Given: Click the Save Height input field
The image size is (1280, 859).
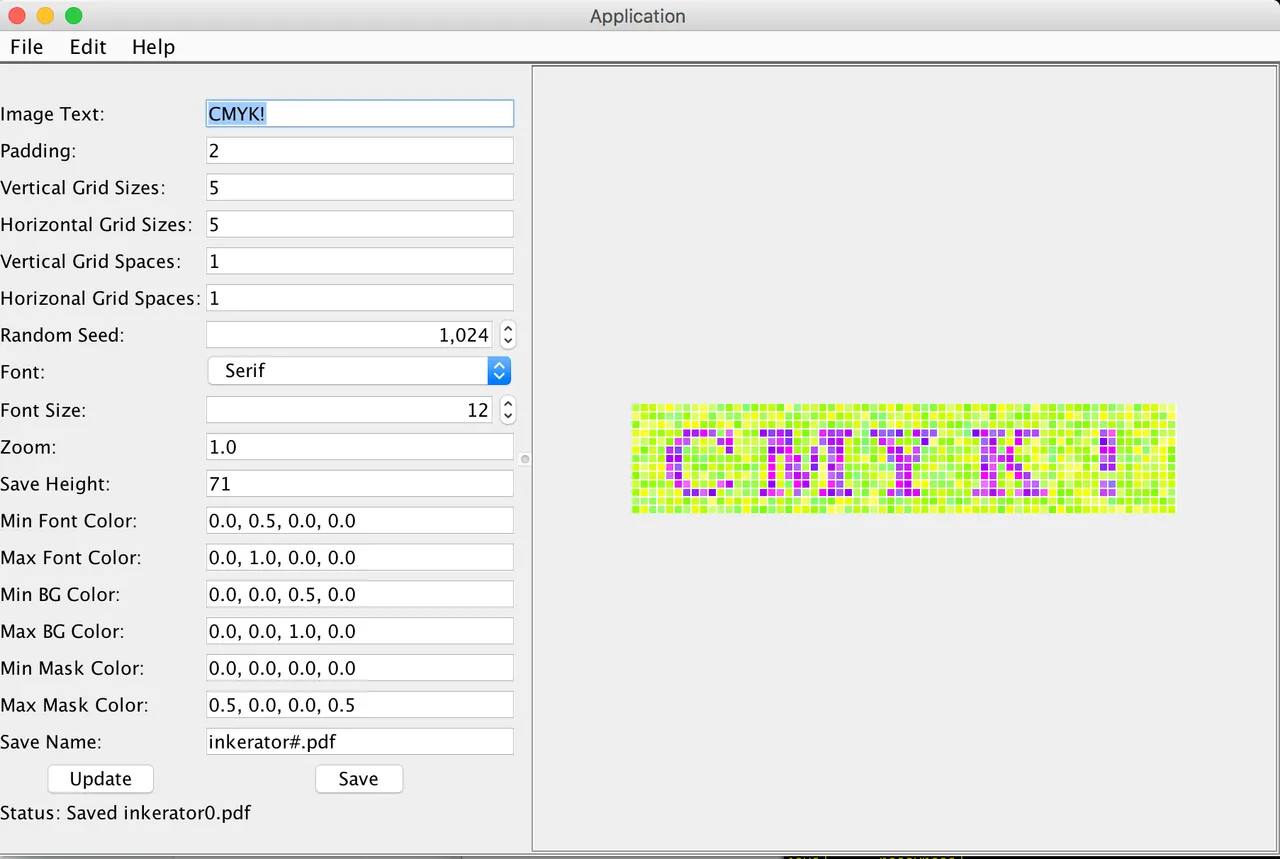Looking at the screenshot, I should point(360,484).
